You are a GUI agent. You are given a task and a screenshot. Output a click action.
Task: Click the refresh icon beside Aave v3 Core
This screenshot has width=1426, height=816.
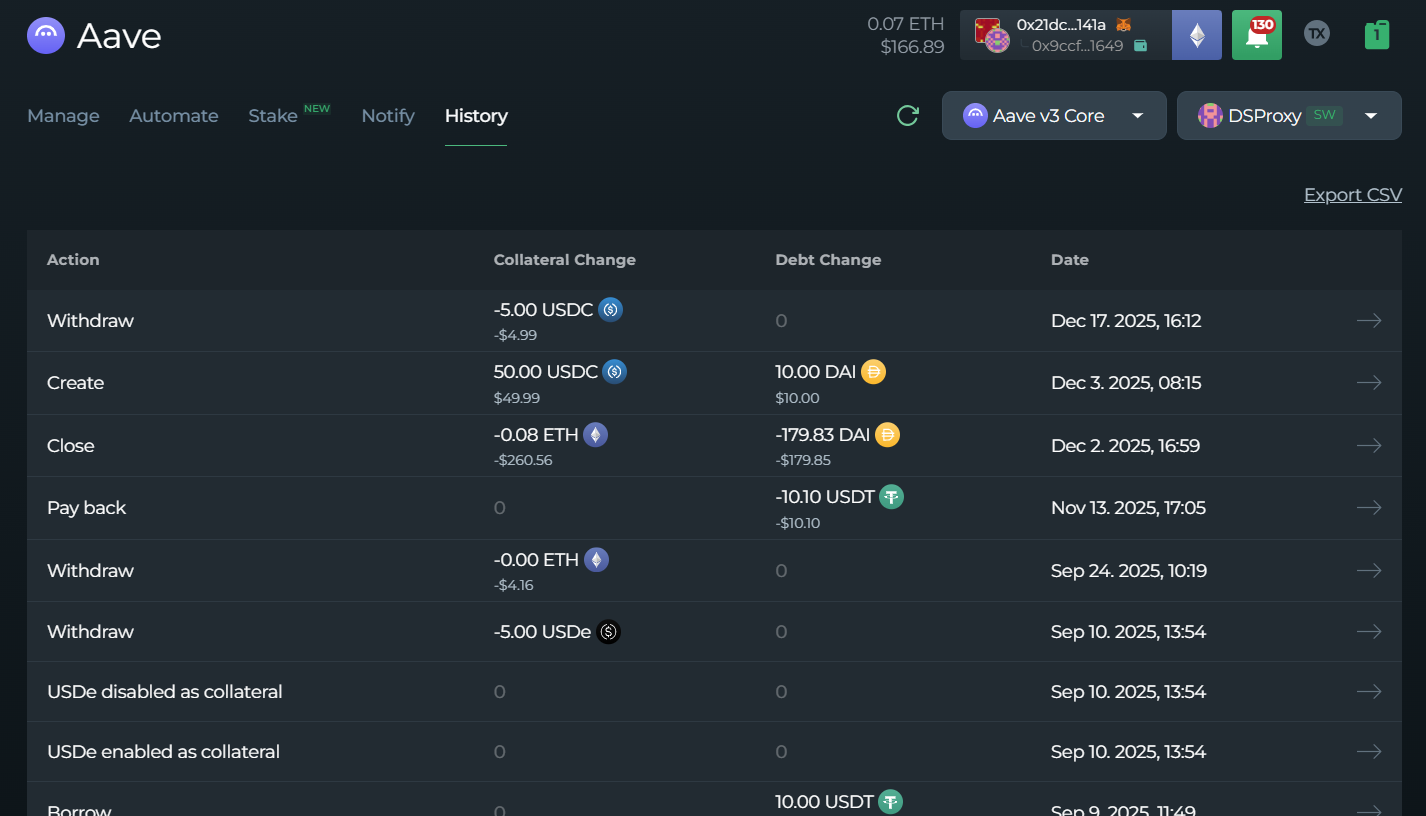(907, 116)
